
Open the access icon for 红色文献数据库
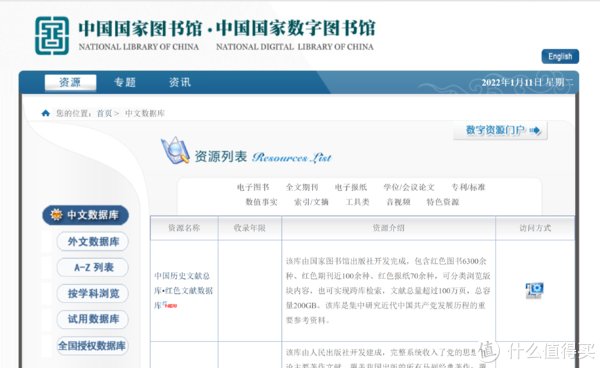pos(535,290)
